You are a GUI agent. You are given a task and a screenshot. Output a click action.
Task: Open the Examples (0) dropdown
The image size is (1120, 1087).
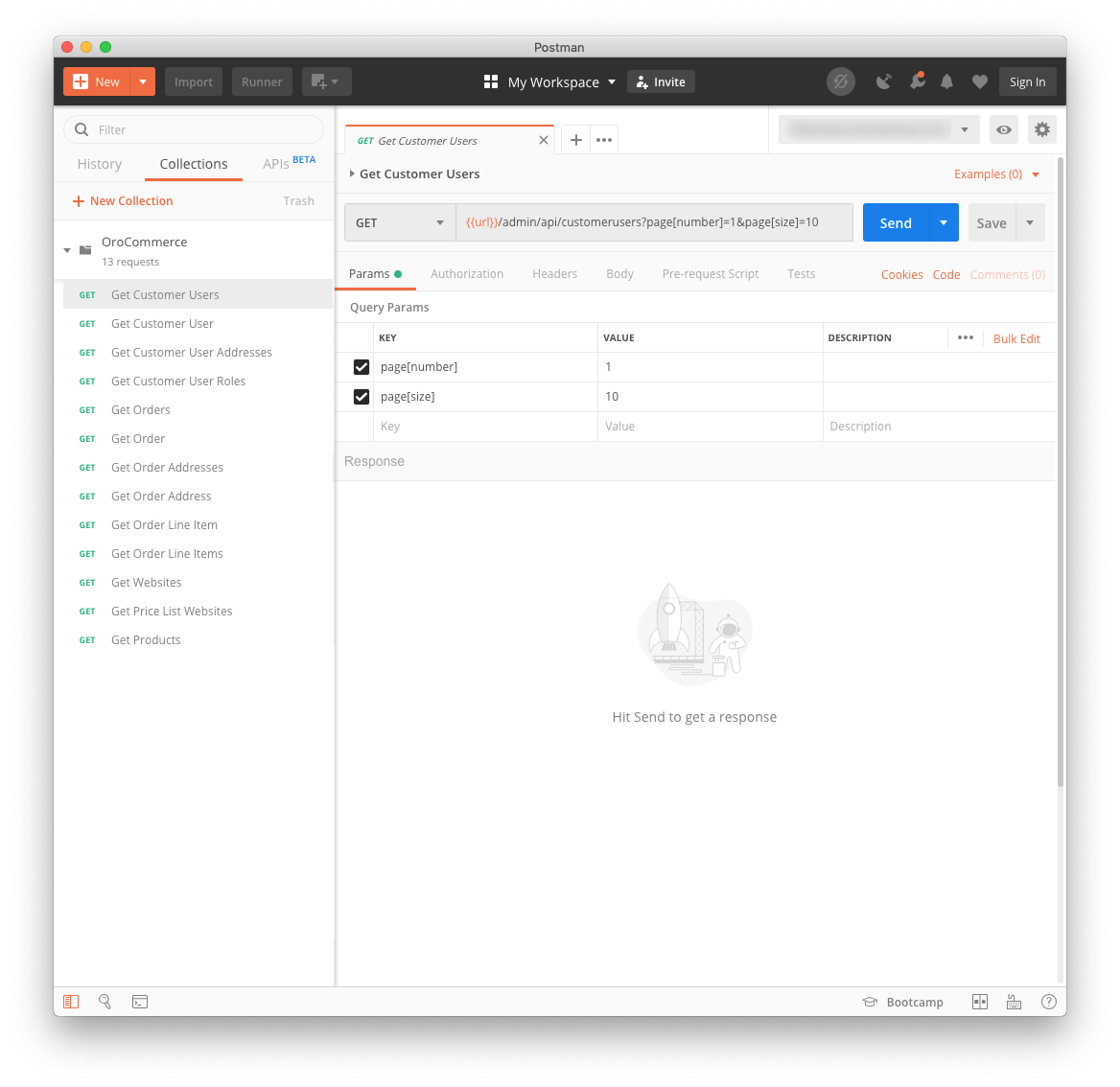click(996, 174)
